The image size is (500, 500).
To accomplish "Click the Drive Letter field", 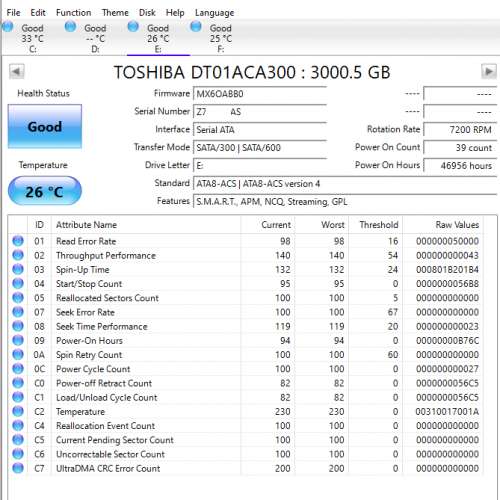I will tap(260, 165).
